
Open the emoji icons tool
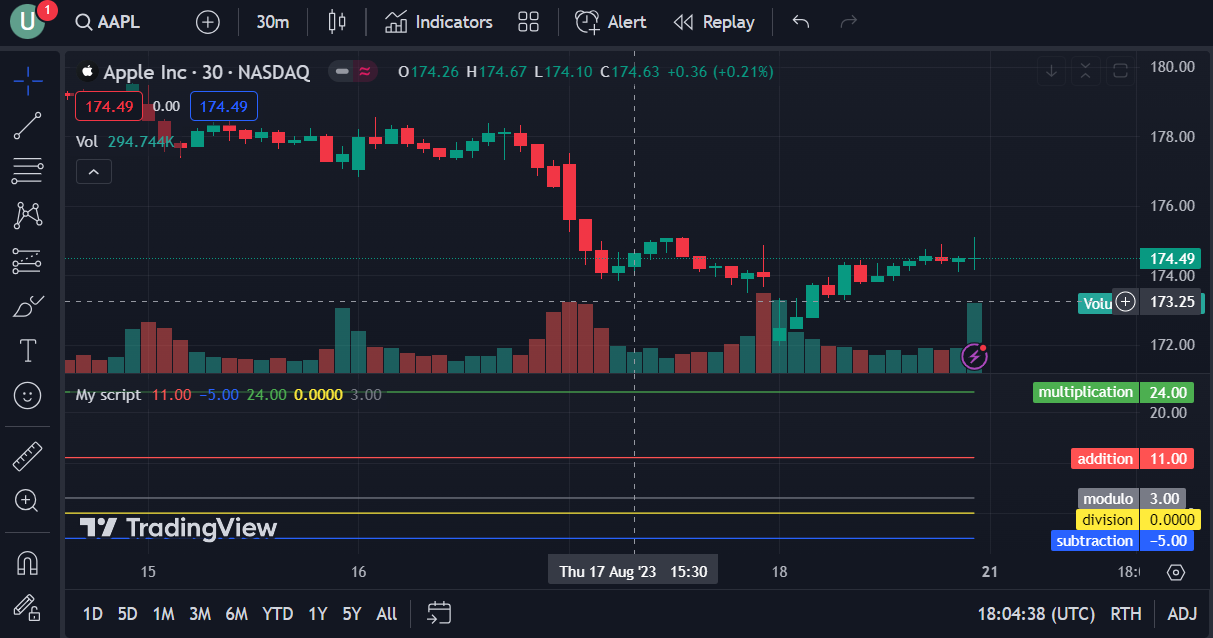pos(28,396)
